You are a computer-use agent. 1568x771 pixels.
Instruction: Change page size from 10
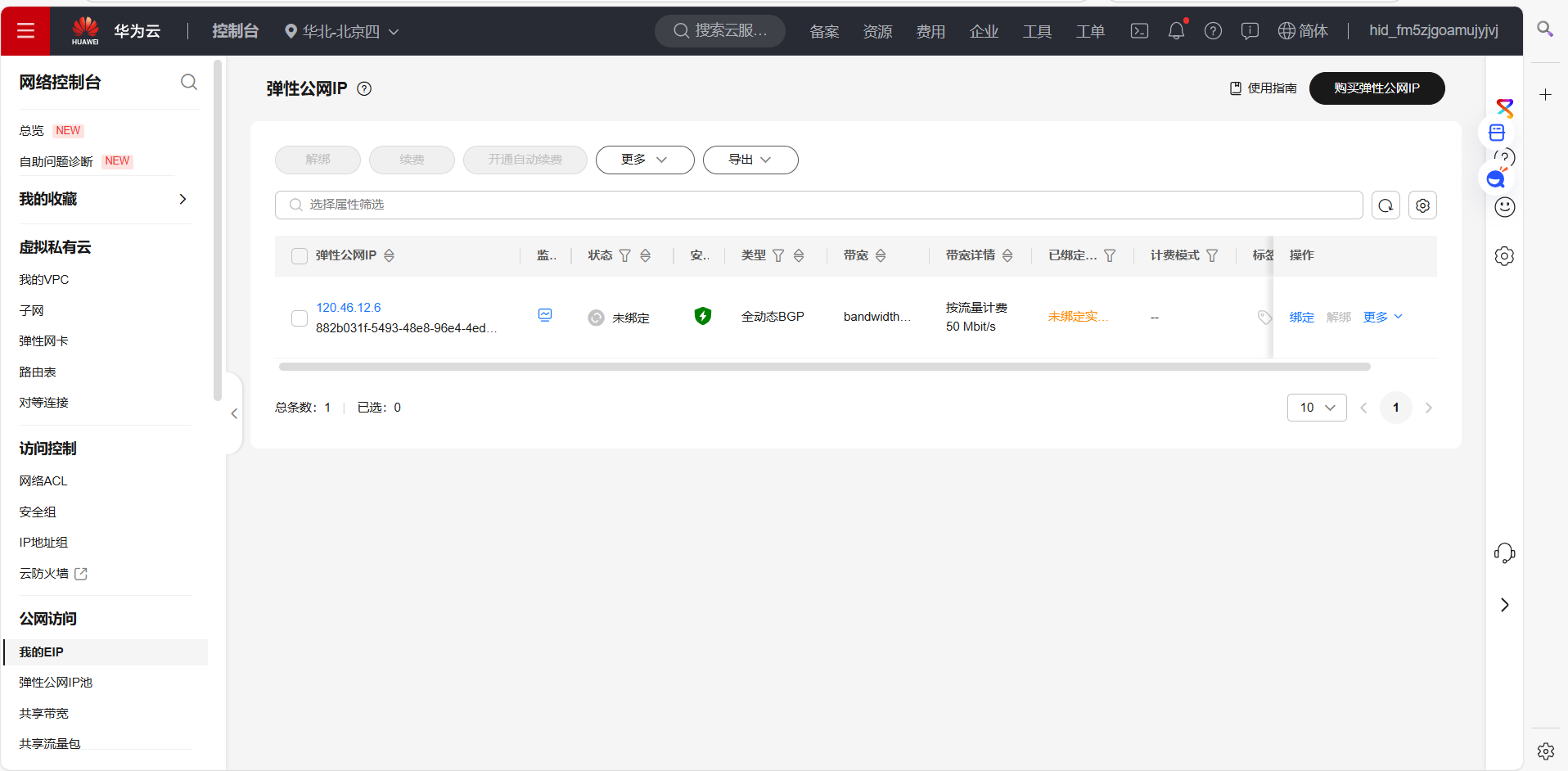pos(1317,408)
